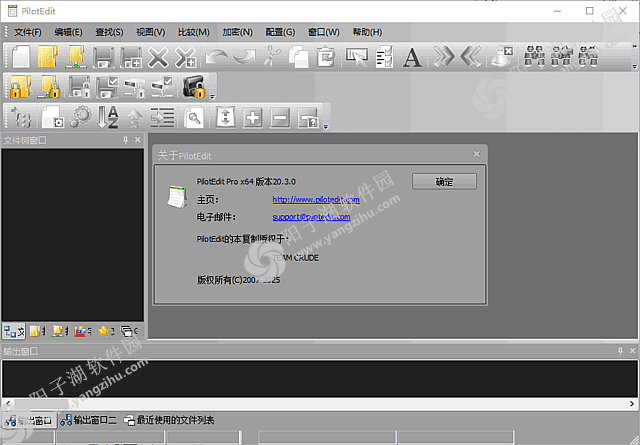Open a file with yellow folder icon
This screenshot has height=445, width=640.
point(48,57)
